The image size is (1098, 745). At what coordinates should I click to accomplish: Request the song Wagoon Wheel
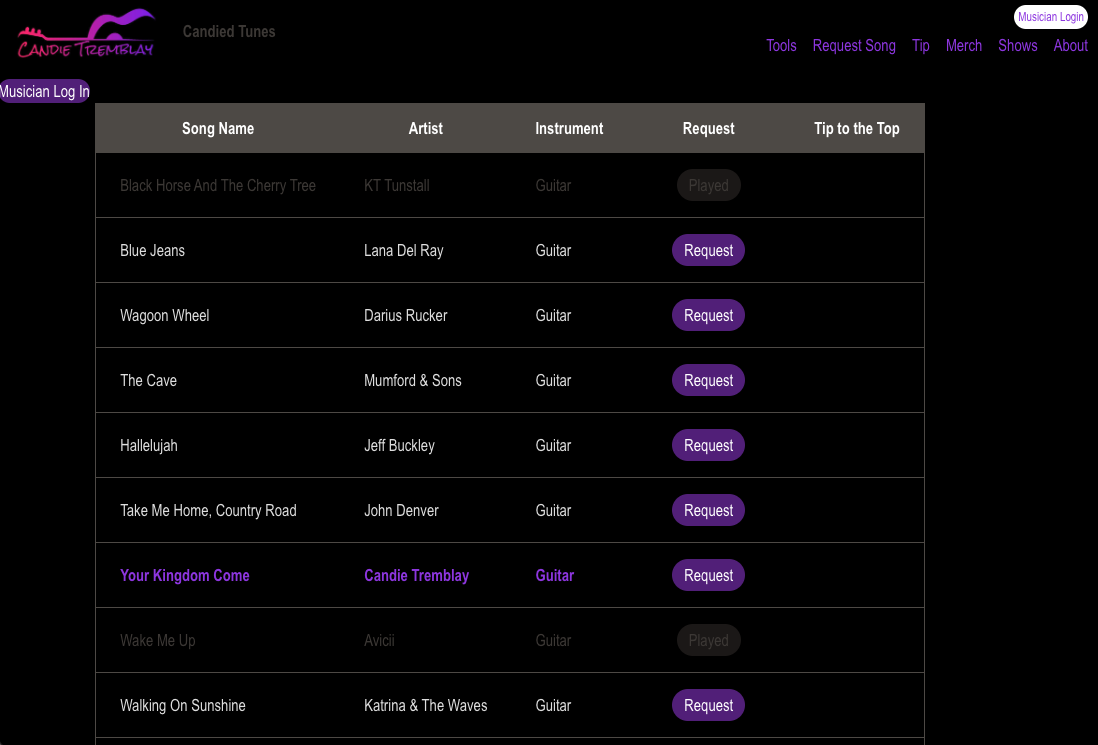[708, 315]
